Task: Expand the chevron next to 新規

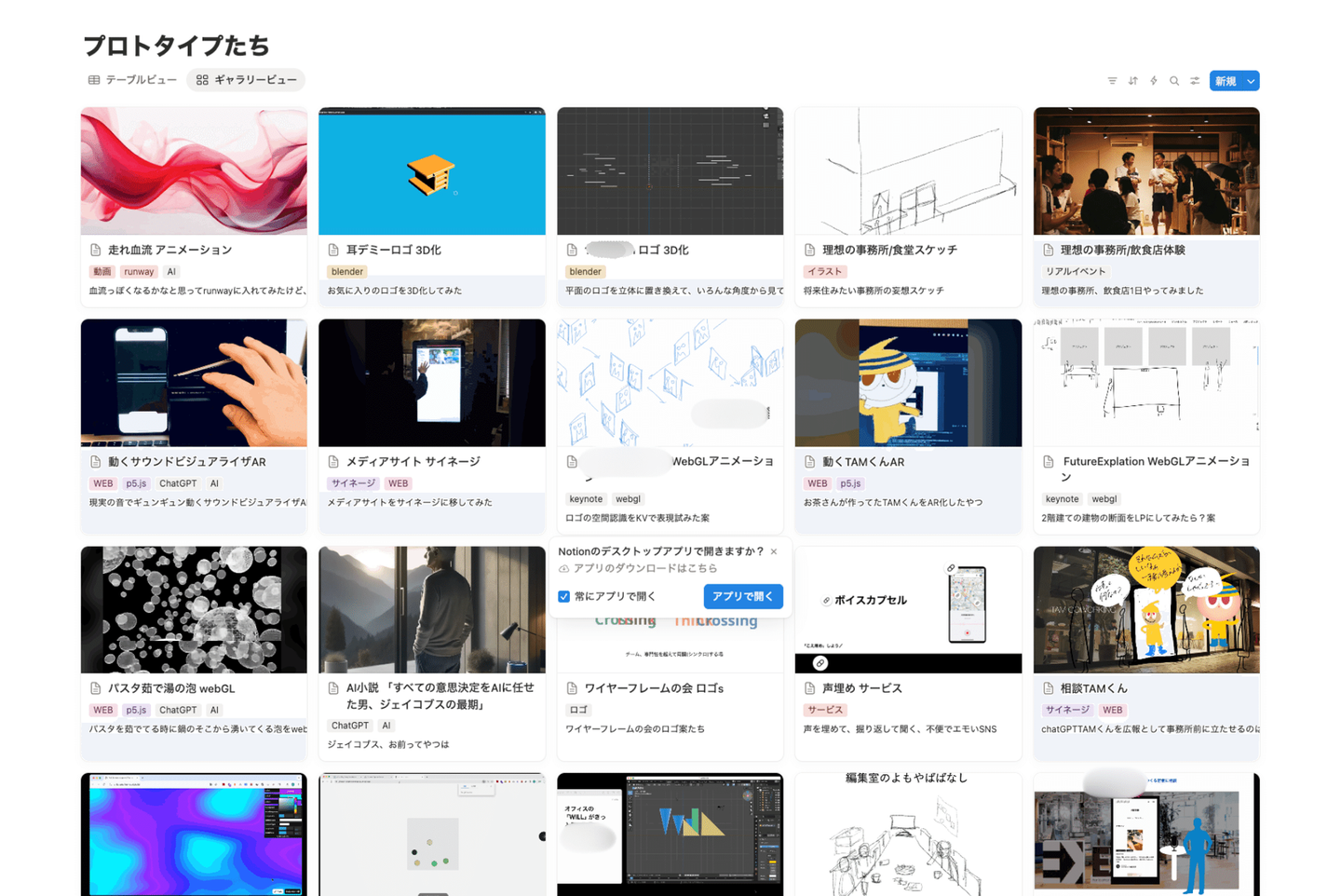Action: pyautogui.click(x=1251, y=81)
